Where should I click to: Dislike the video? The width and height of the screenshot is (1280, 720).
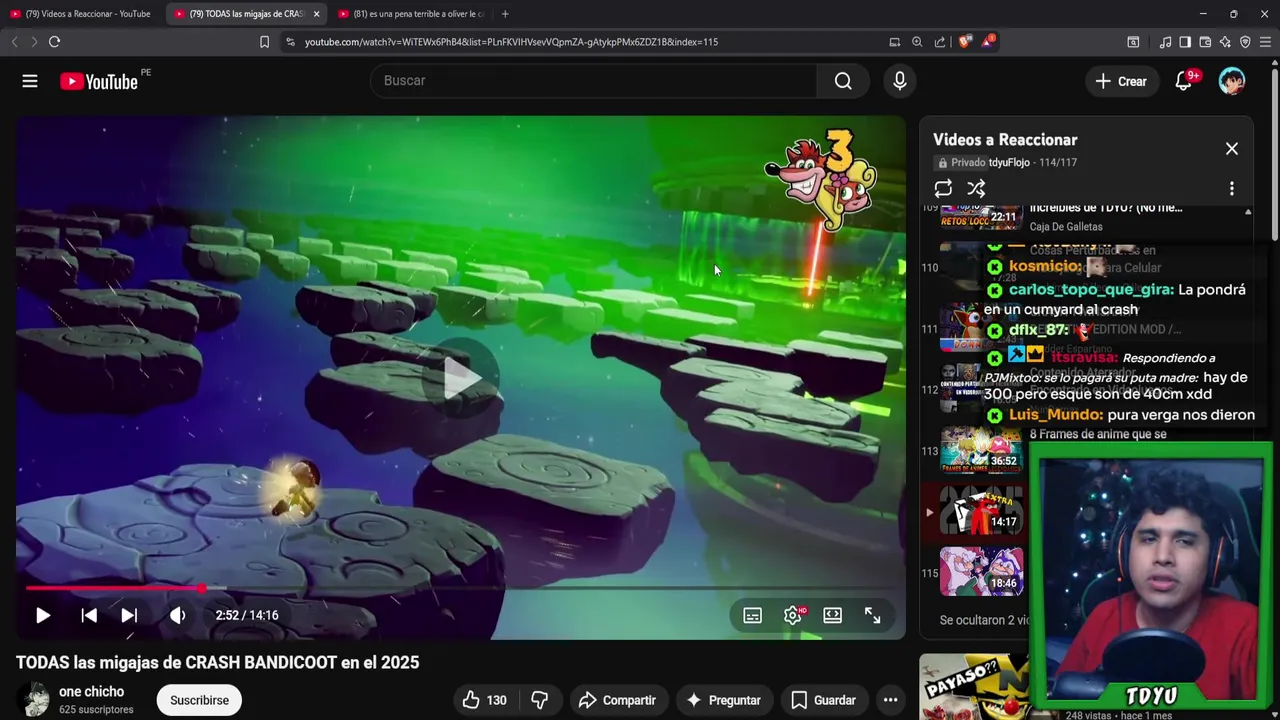point(540,700)
